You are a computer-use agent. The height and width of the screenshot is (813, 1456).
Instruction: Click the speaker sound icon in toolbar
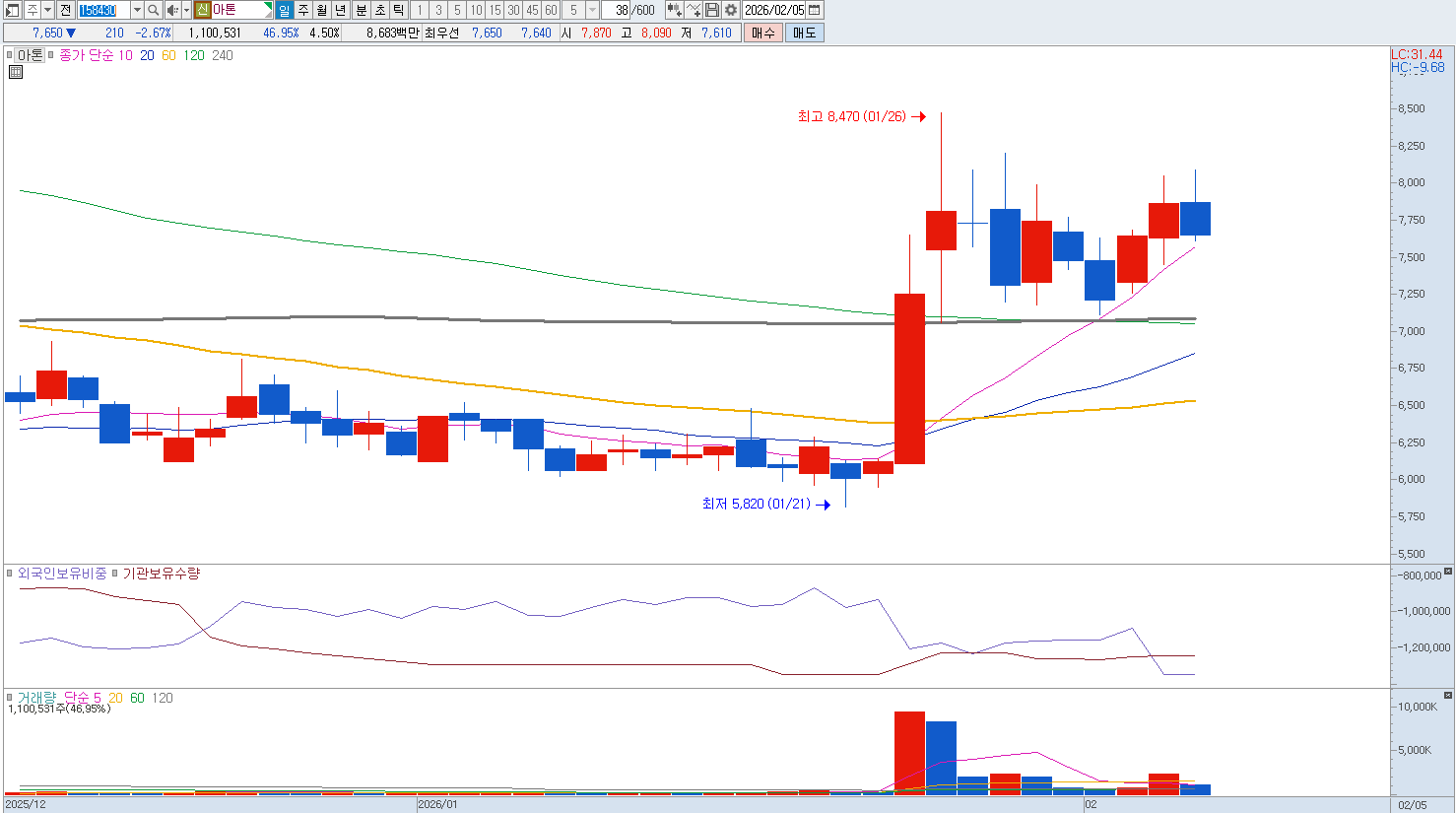[x=172, y=10]
